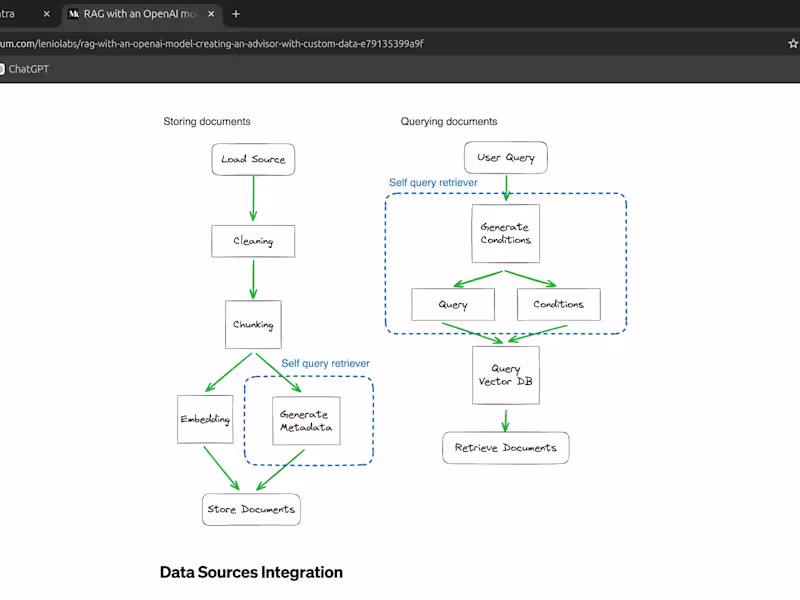This screenshot has height=600, width=800.
Task: Click the 'Generate Conditions' box
Action: (x=505, y=232)
